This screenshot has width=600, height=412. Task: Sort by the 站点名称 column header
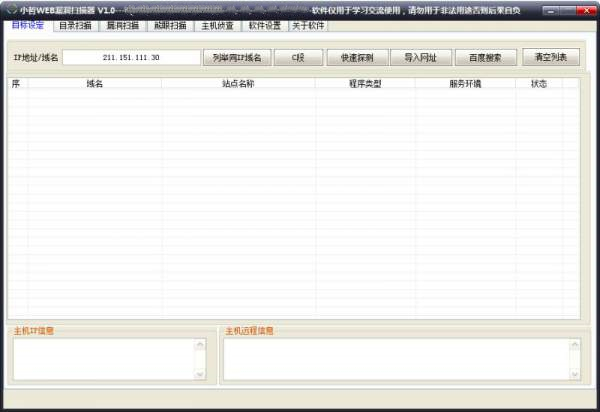point(238,83)
